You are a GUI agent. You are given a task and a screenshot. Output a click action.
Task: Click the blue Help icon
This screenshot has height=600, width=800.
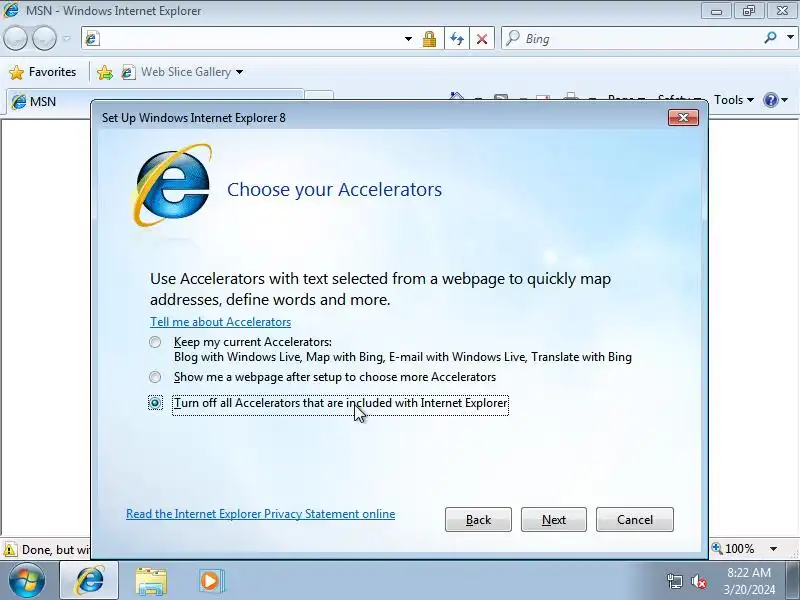point(770,100)
